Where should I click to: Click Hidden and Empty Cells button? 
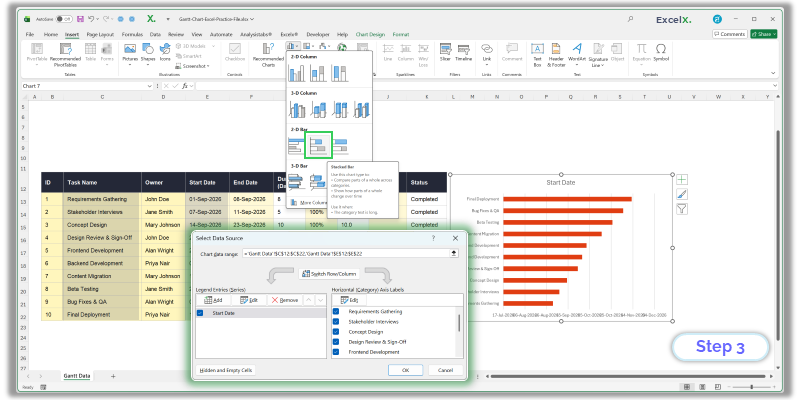(x=226, y=370)
